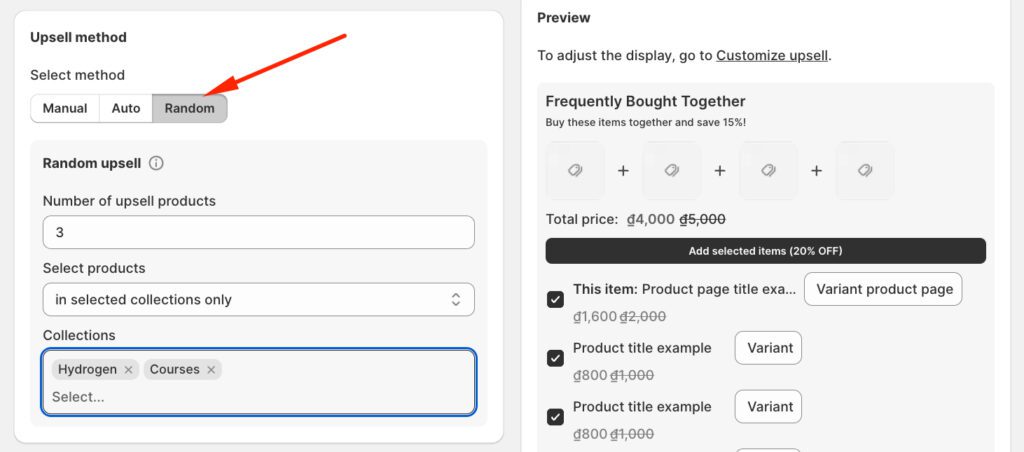
Task: Open the 'Variant product page' selector
Action: (883, 289)
